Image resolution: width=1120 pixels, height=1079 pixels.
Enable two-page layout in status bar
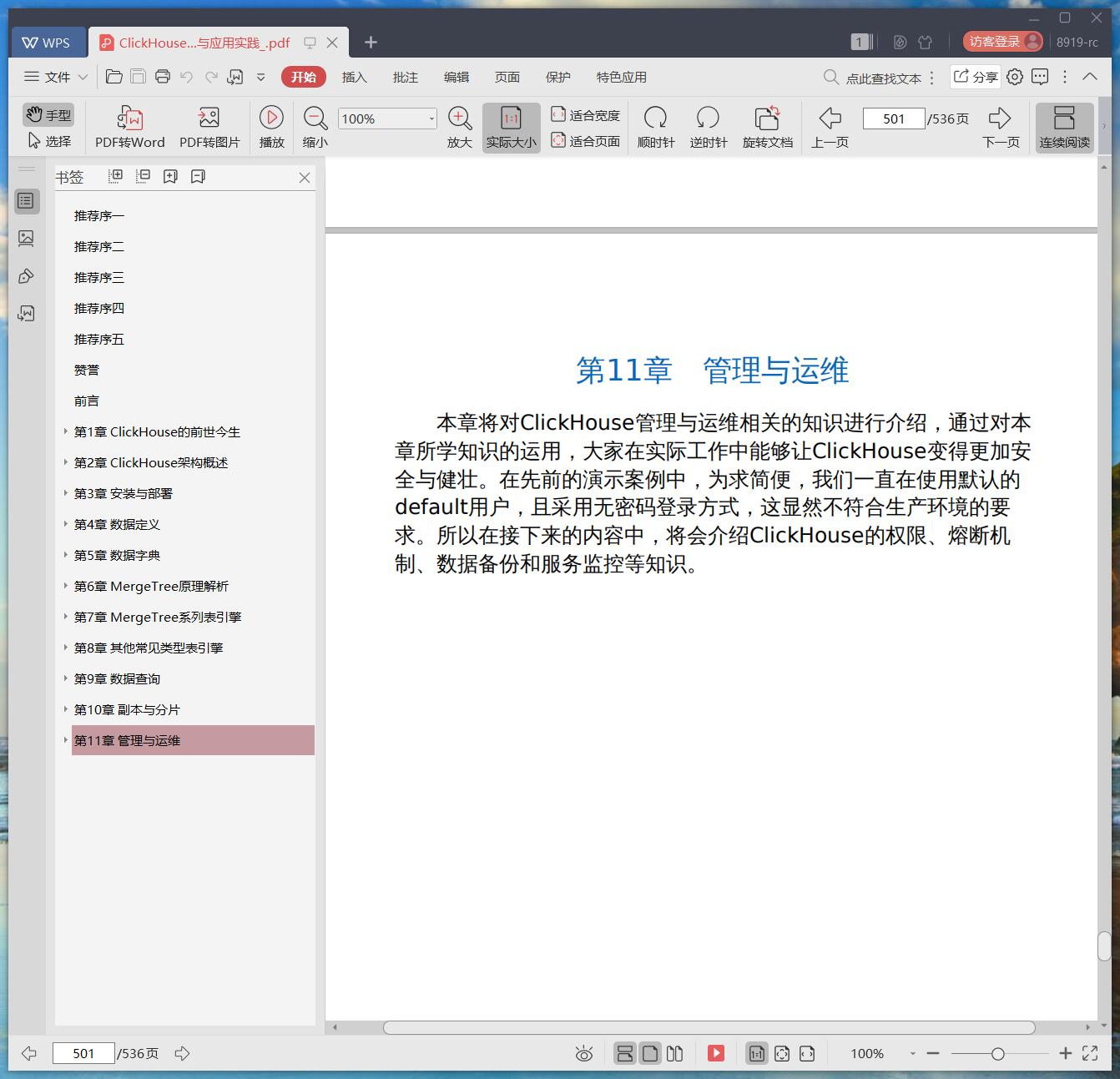675,1053
